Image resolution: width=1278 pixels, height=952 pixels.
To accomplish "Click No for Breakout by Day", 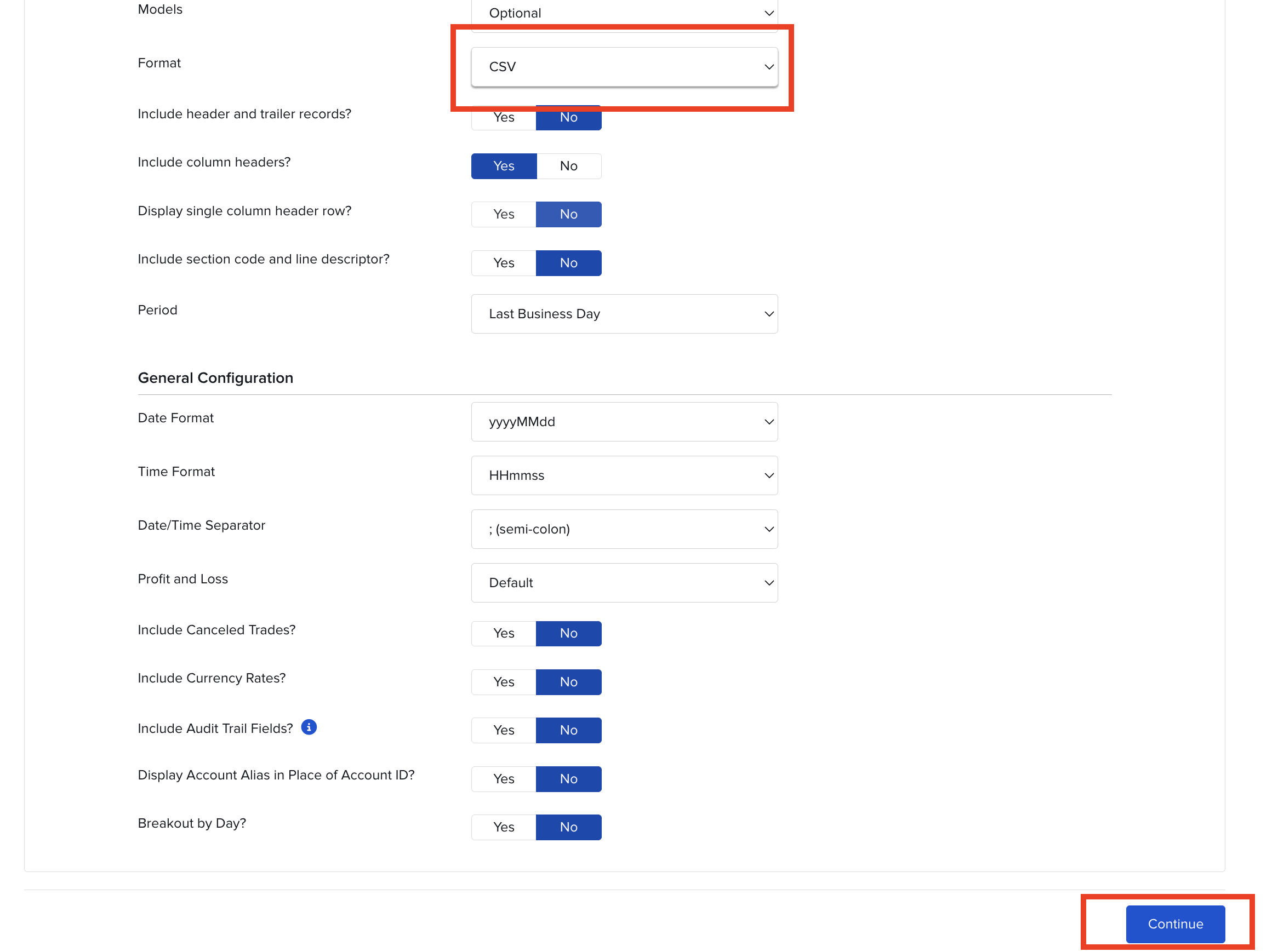I will (x=568, y=827).
